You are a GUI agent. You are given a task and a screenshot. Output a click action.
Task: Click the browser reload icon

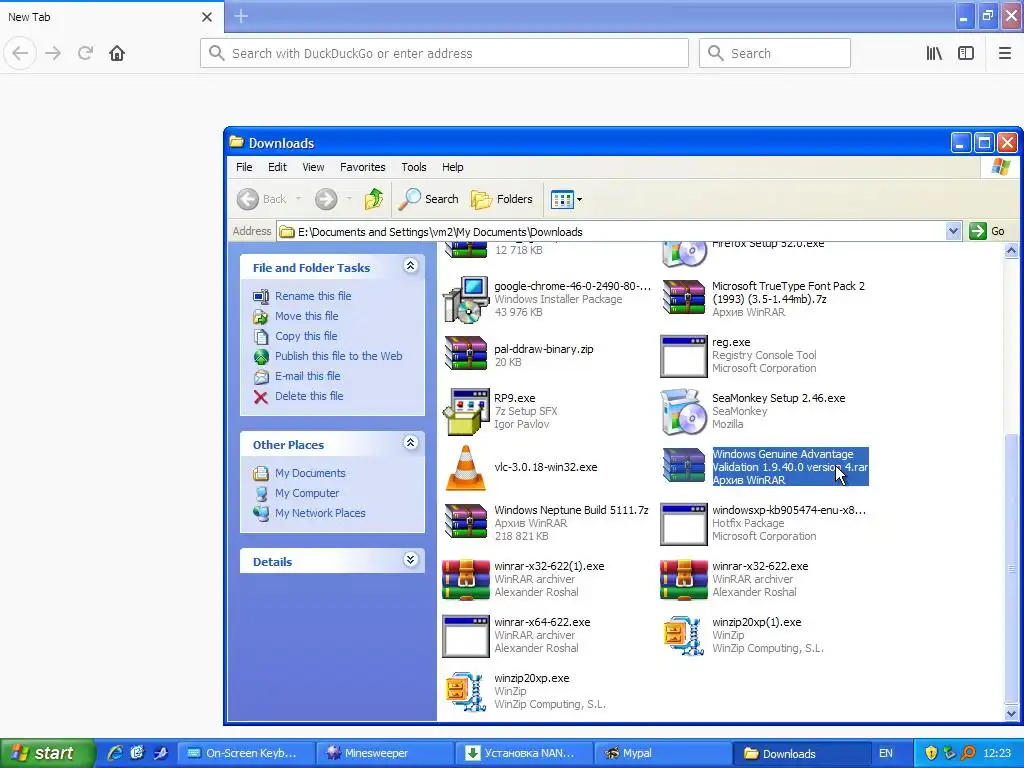[85, 53]
